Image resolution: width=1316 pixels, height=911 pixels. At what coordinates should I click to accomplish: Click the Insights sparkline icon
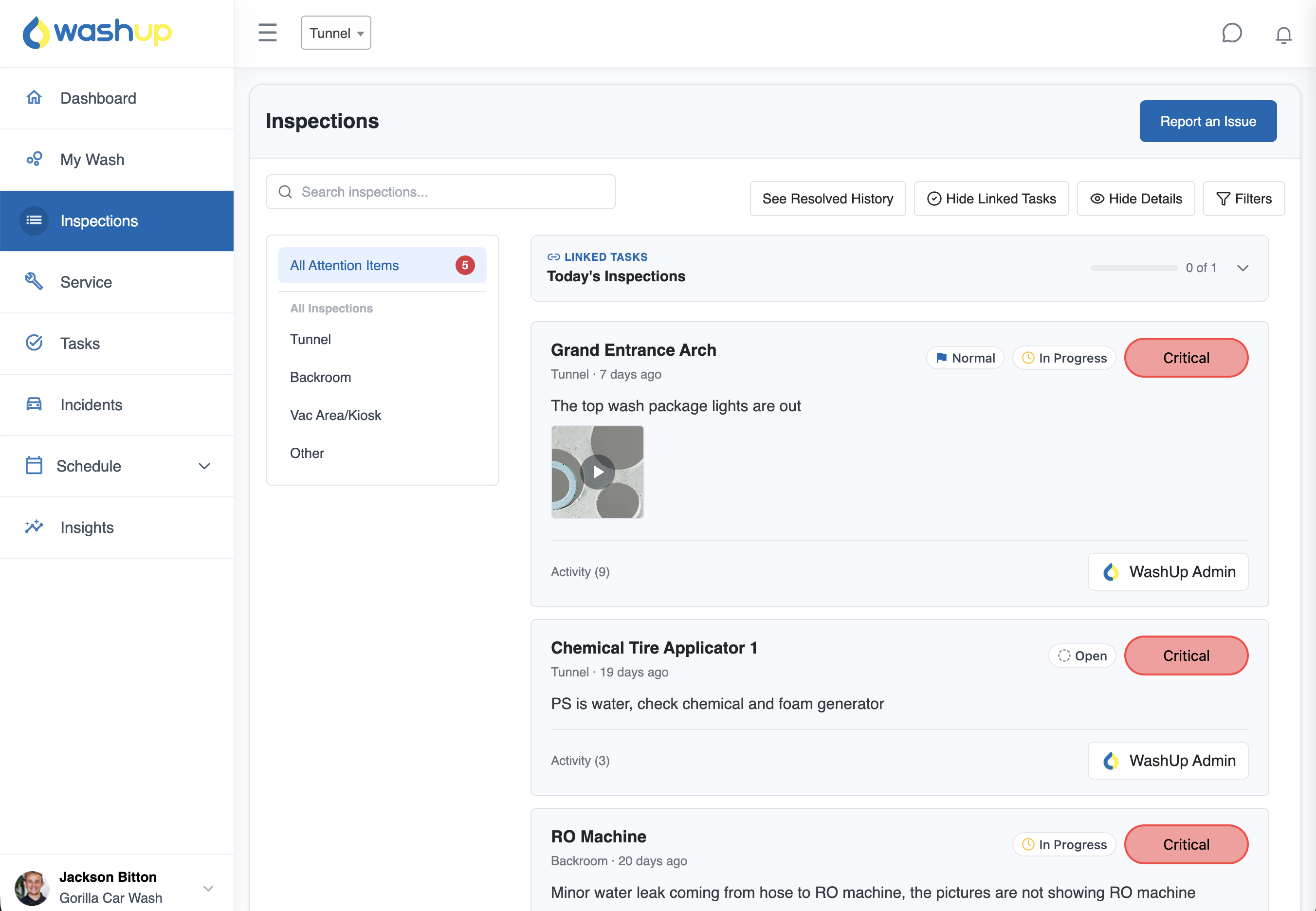34,526
